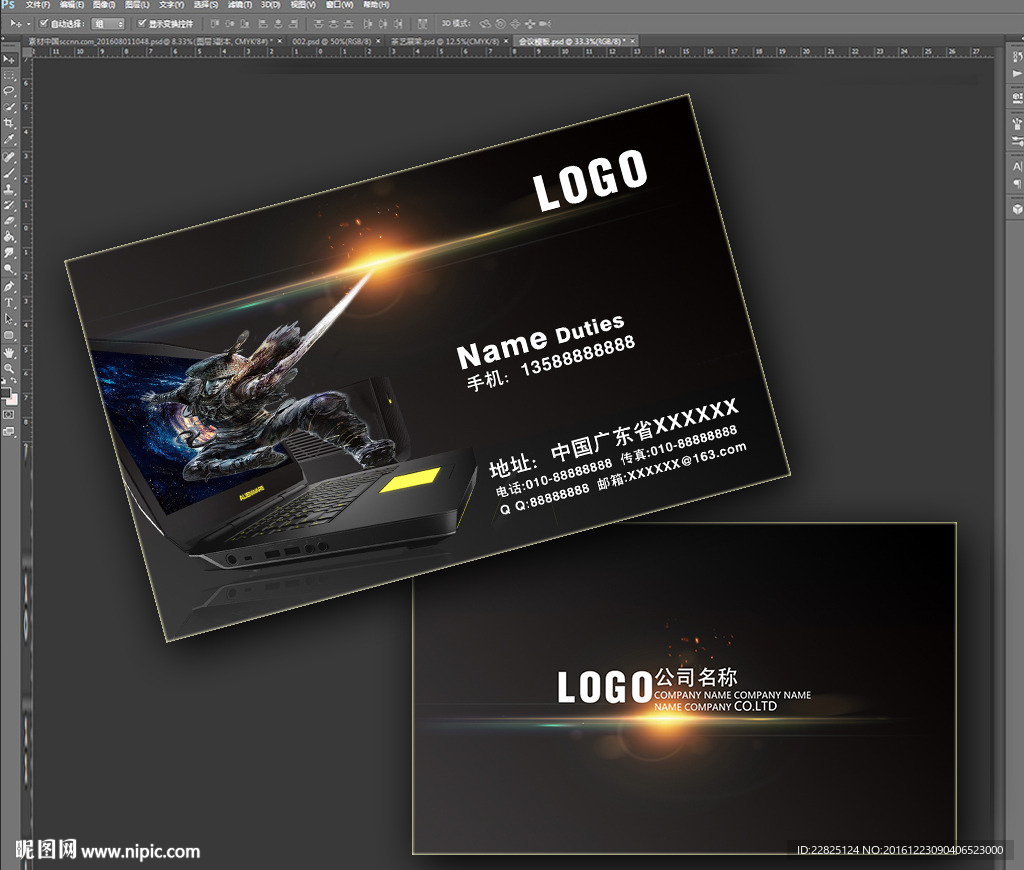Image resolution: width=1024 pixels, height=870 pixels.
Task: Open the 文件(F) menu
Action: (37, 5)
